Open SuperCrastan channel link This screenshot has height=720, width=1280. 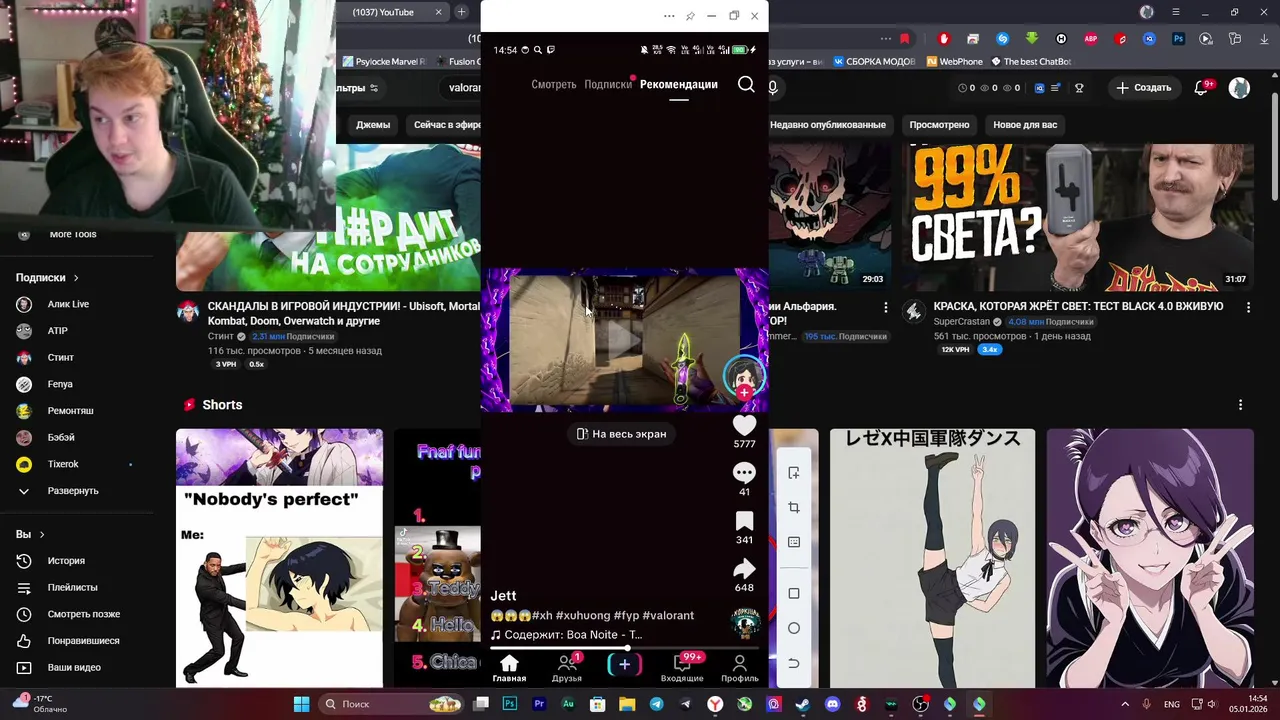coord(961,322)
